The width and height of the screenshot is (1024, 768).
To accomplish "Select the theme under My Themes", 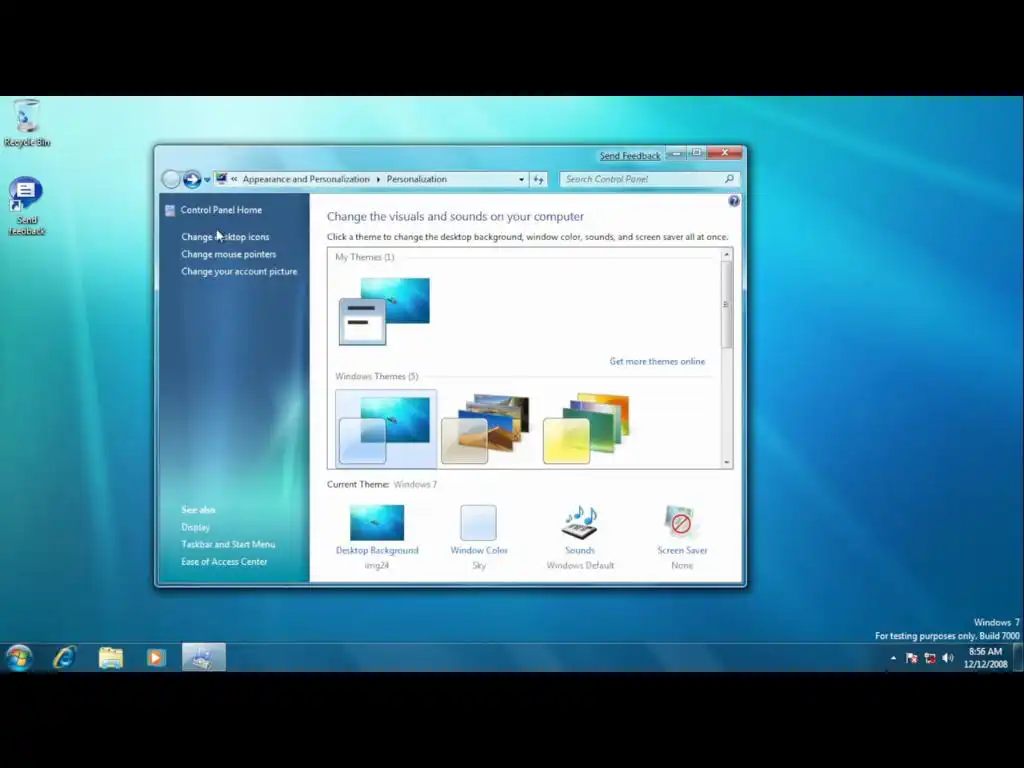I will pyautogui.click(x=385, y=311).
